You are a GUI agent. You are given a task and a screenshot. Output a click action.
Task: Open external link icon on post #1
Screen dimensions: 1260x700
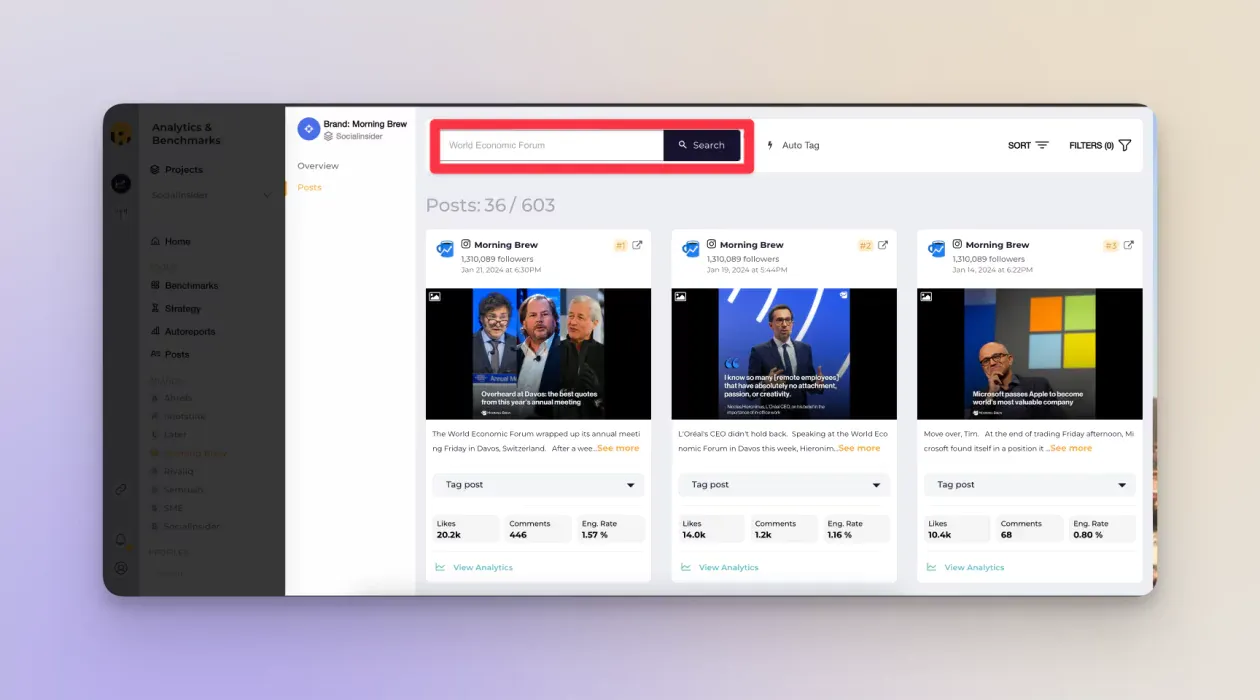pos(637,245)
